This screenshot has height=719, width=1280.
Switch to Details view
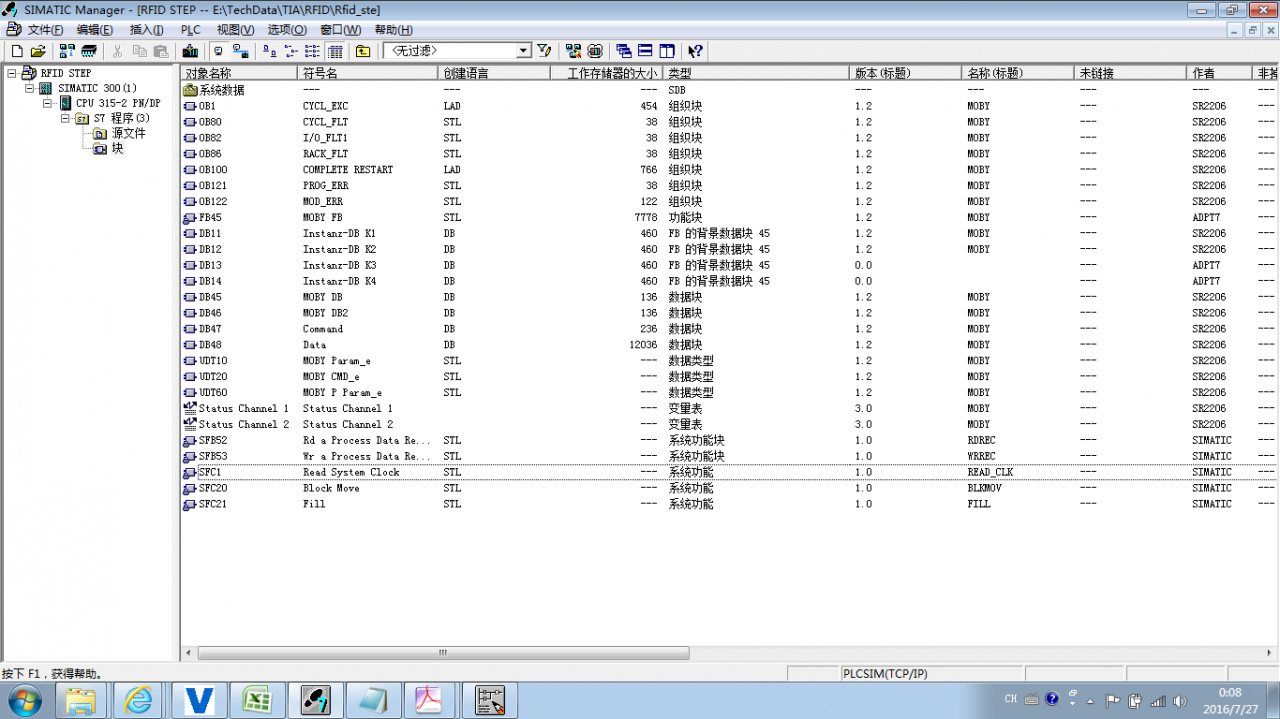pos(335,51)
